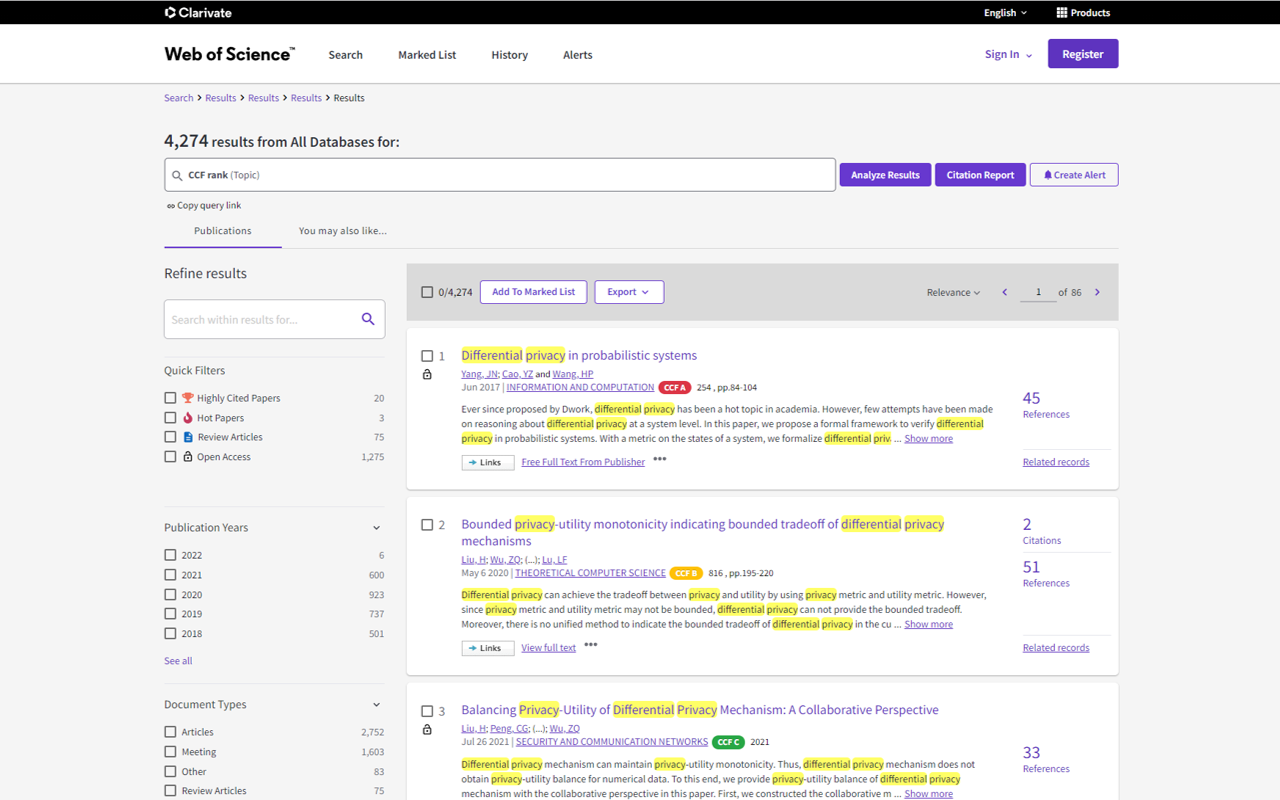
Task: Click the CCF A rank badge
Action: click(674, 388)
